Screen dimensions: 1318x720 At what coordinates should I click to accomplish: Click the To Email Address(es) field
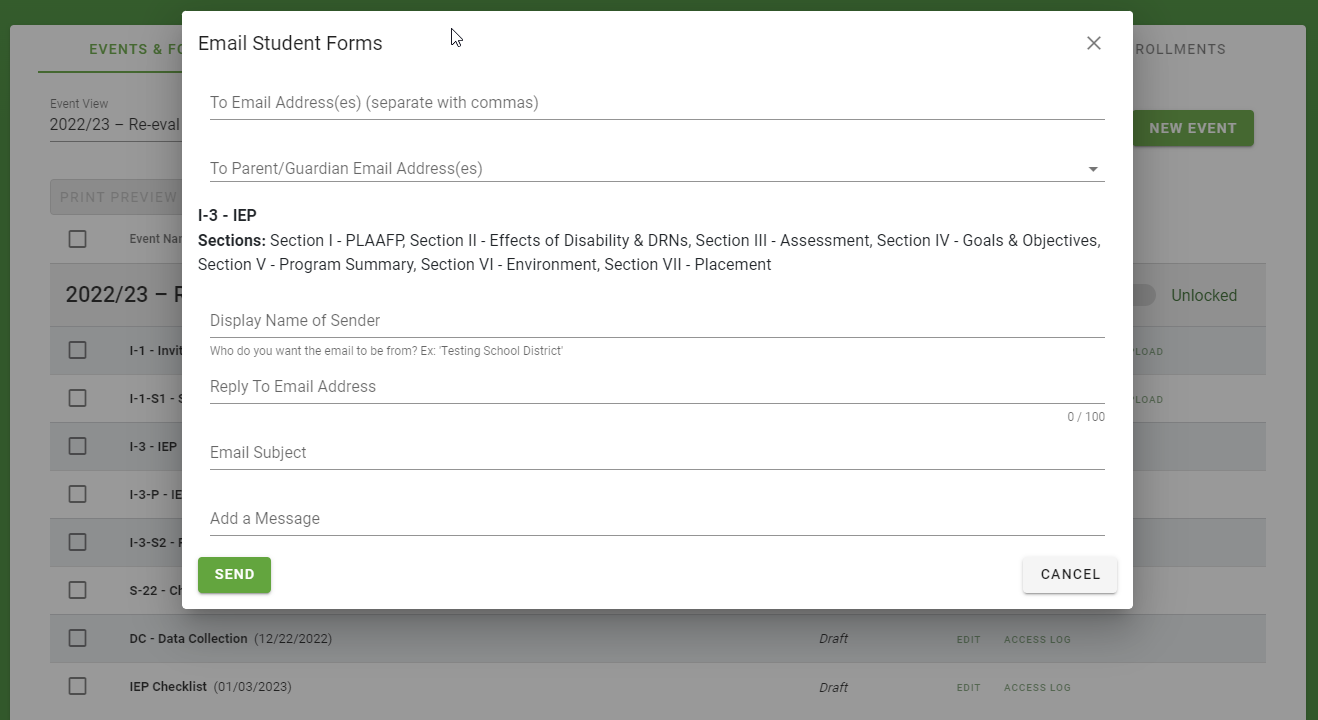[x=657, y=103]
